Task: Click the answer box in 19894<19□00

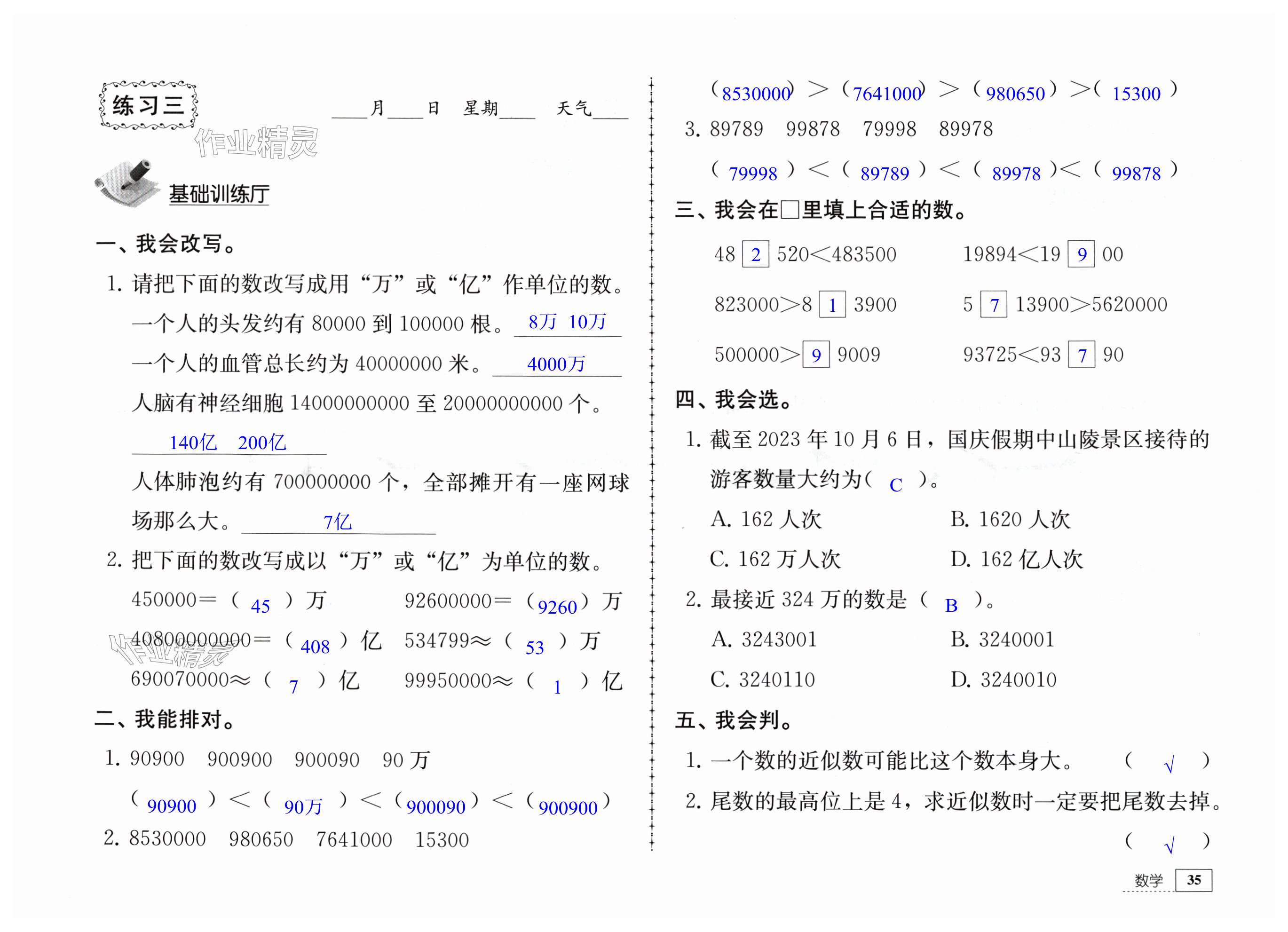Action: pyautogui.click(x=1081, y=254)
